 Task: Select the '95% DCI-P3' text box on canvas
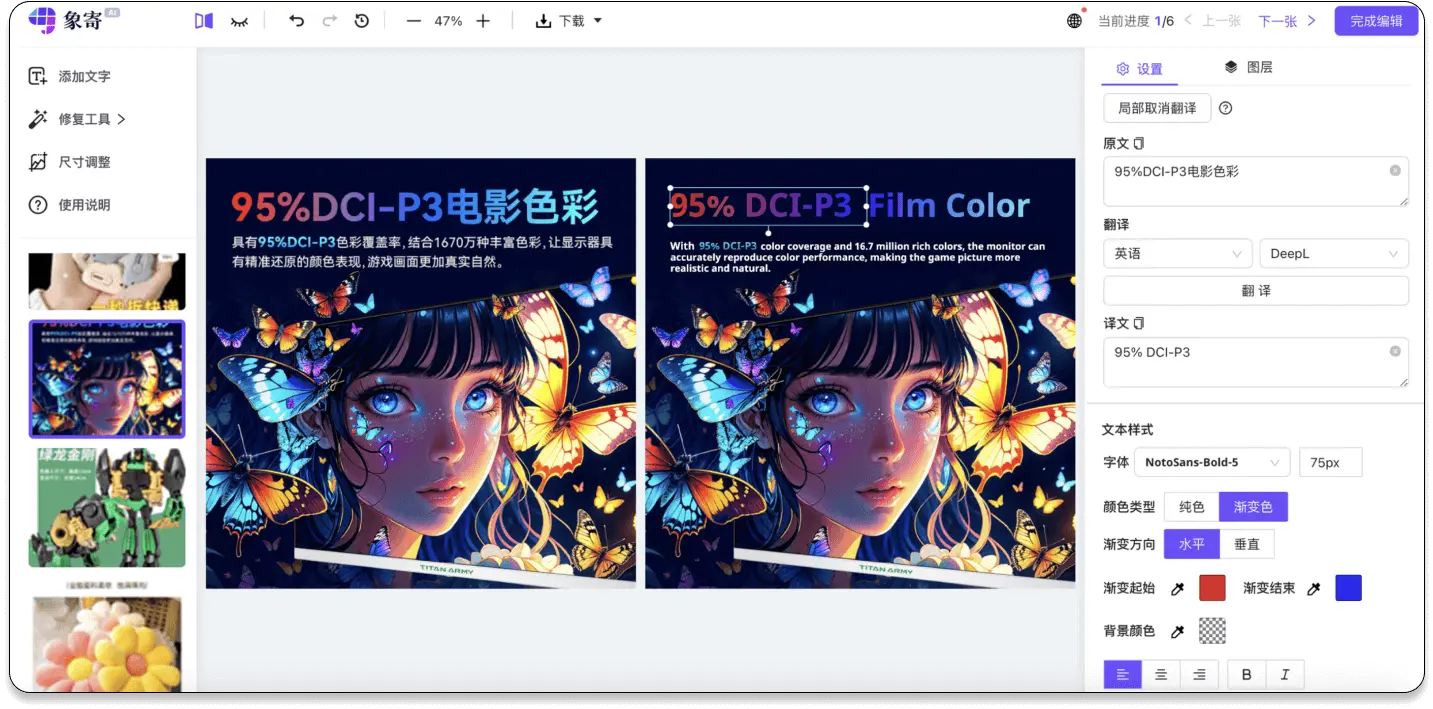pos(767,206)
